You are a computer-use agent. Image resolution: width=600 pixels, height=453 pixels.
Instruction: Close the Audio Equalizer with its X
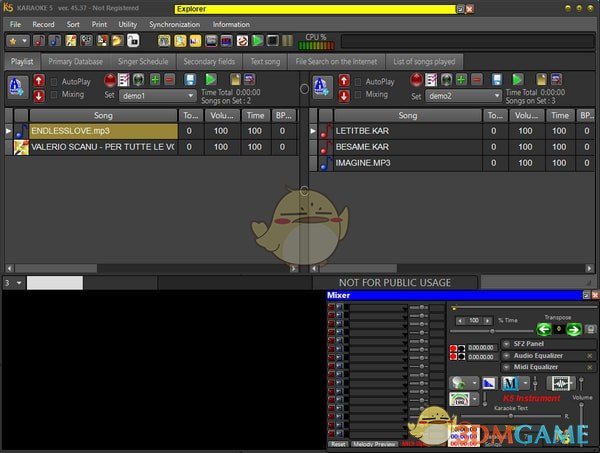[x=590, y=356]
